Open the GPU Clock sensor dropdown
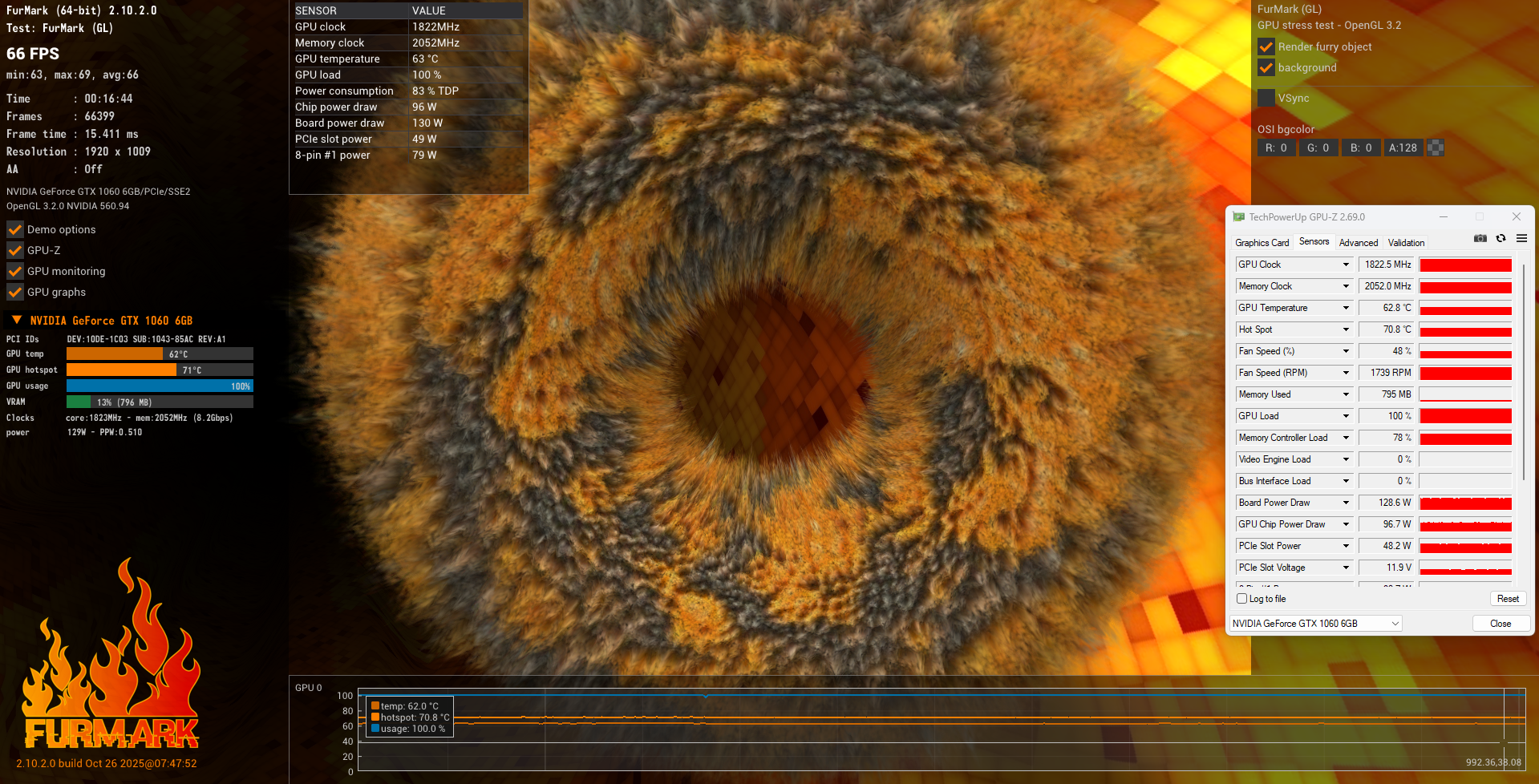This screenshot has height=784, width=1539. point(1346,265)
